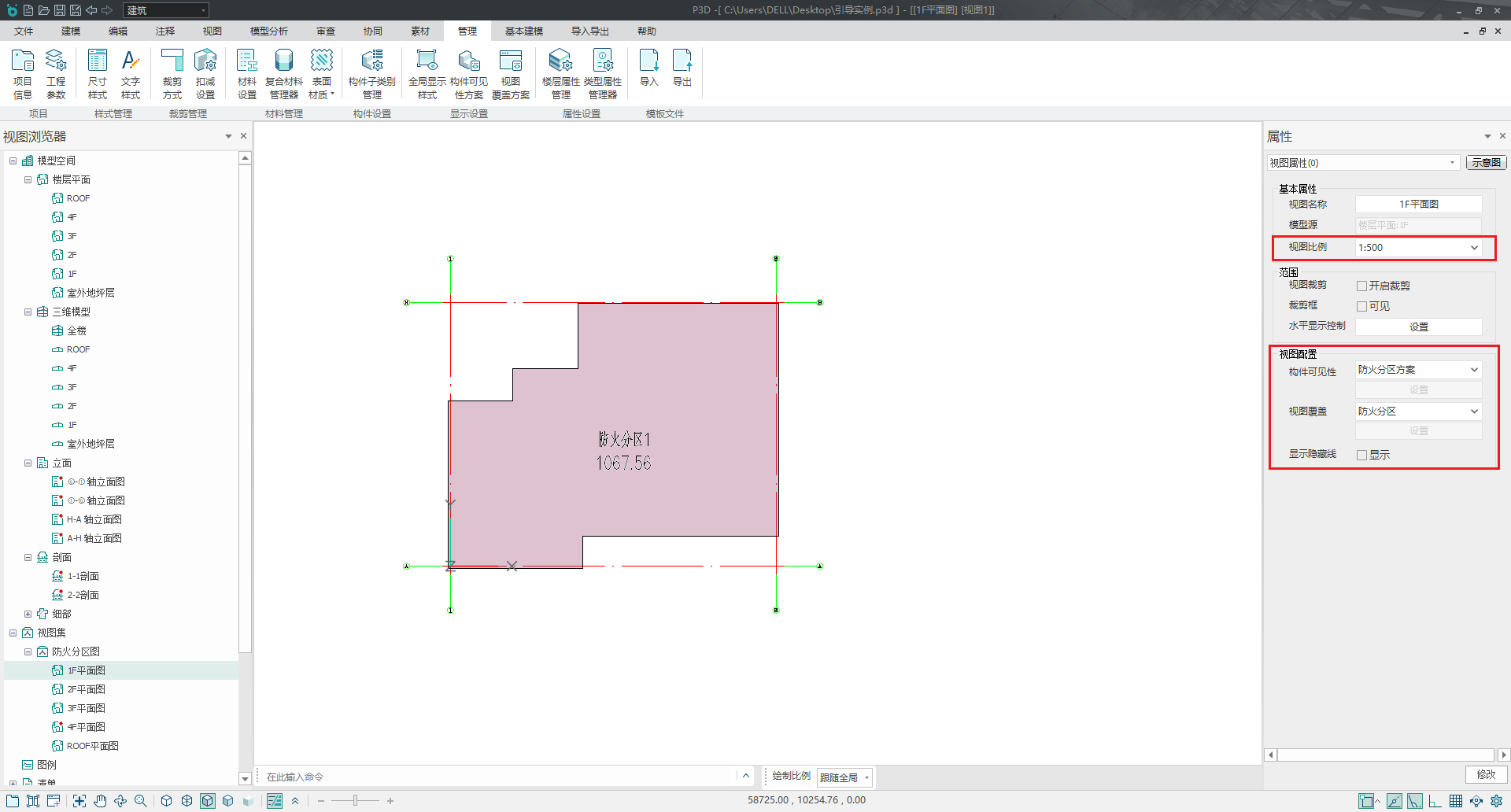The width and height of the screenshot is (1511, 812).
Task: Open the 复合材料管理器 icon
Action: coord(284,74)
